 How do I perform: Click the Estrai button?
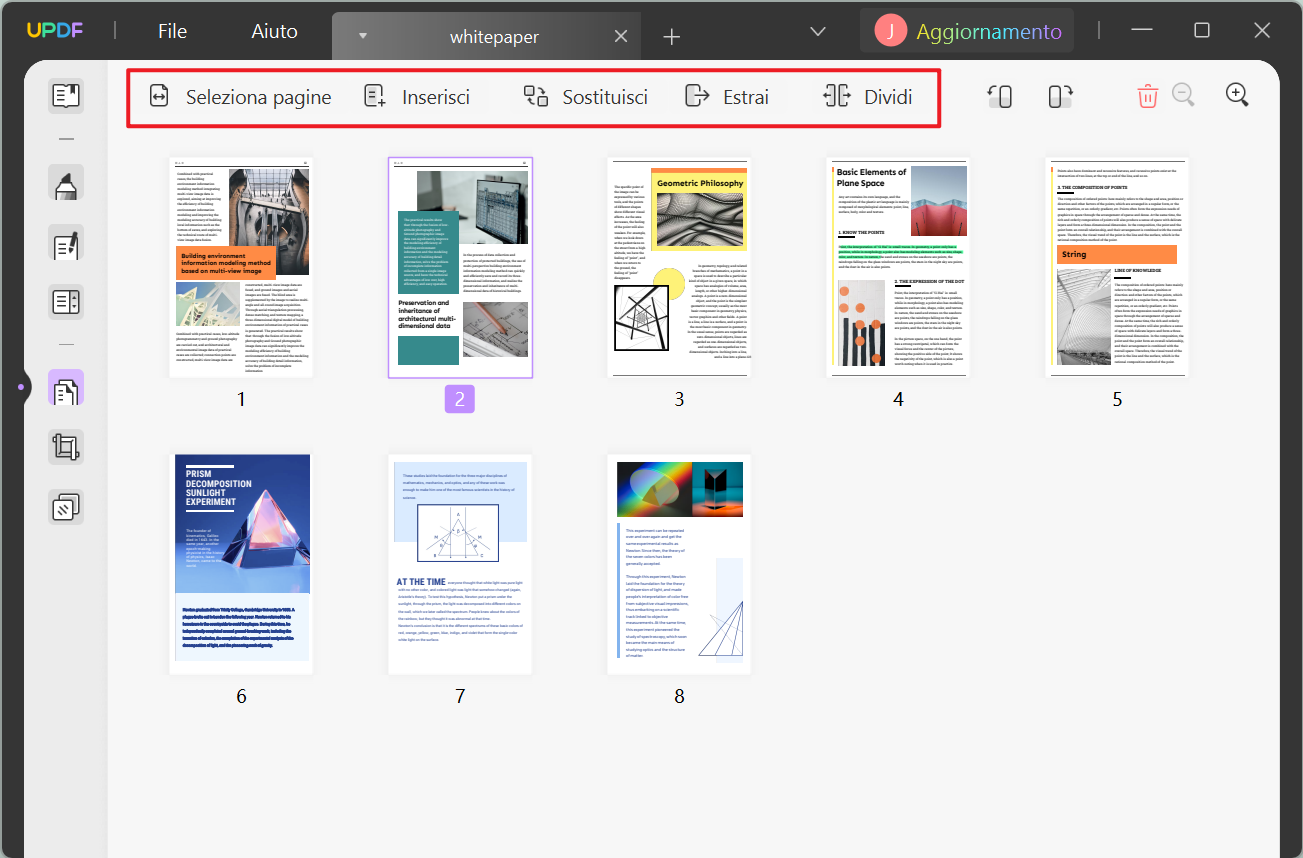coord(727,97)
